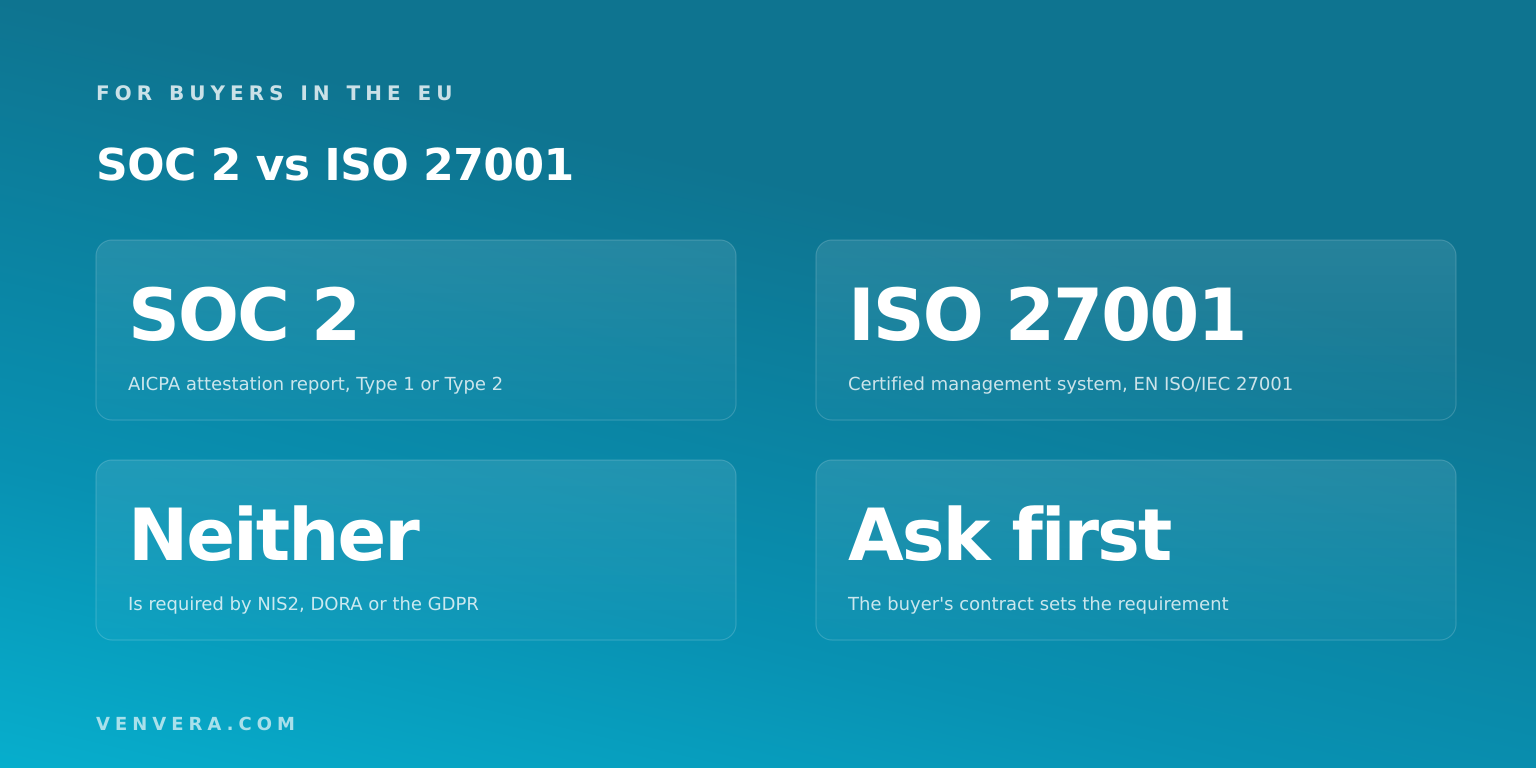This screenshot has height=768, width=1536.
Task: Click 'AICPA attestation report, Type 1 or Type 2'
Action: coord(315,384)
